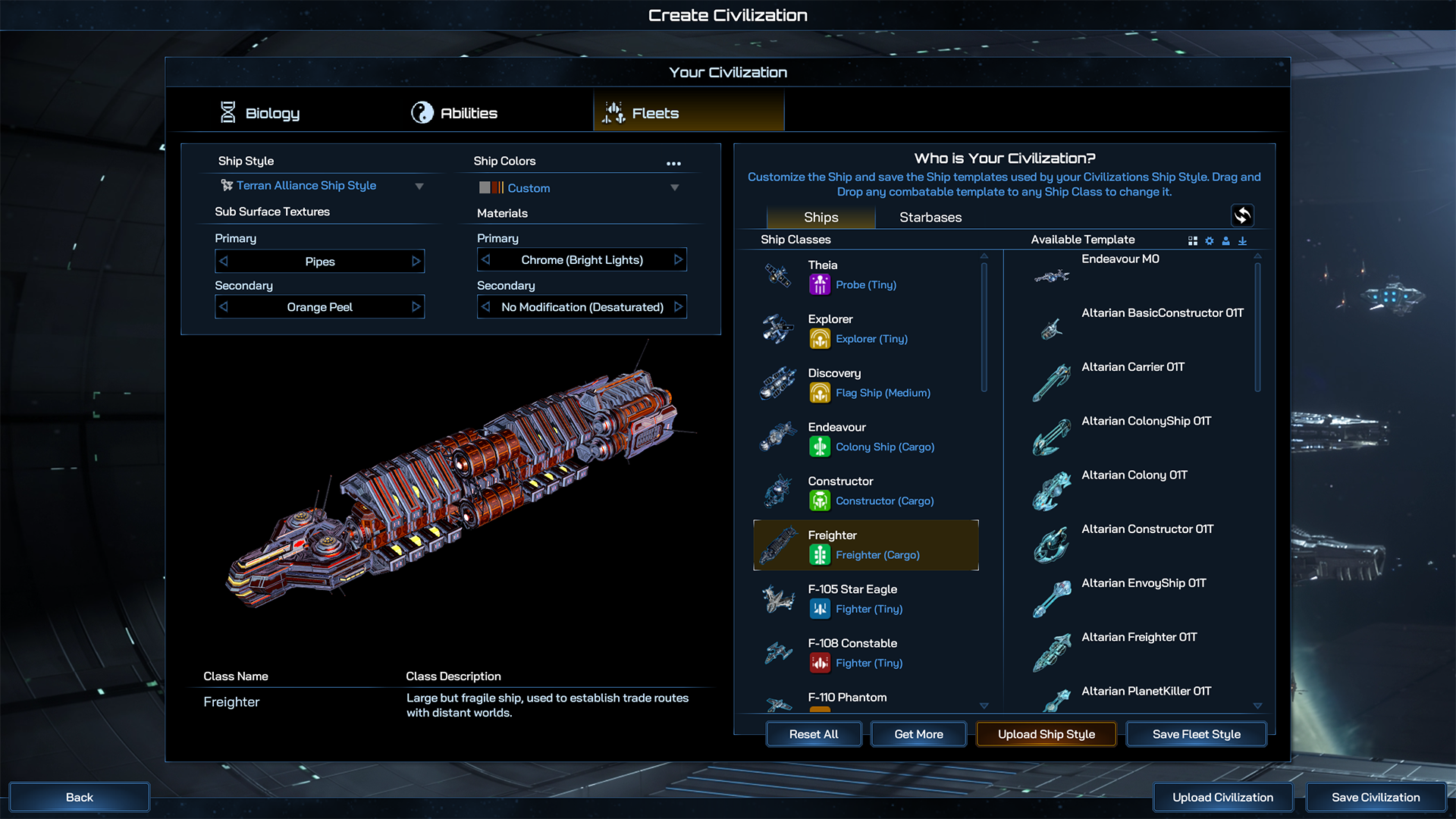Click the Upload Ship Style button
Image resolution: width=1456 pixels, height=819 pixels.
(x=1046, y=734)
